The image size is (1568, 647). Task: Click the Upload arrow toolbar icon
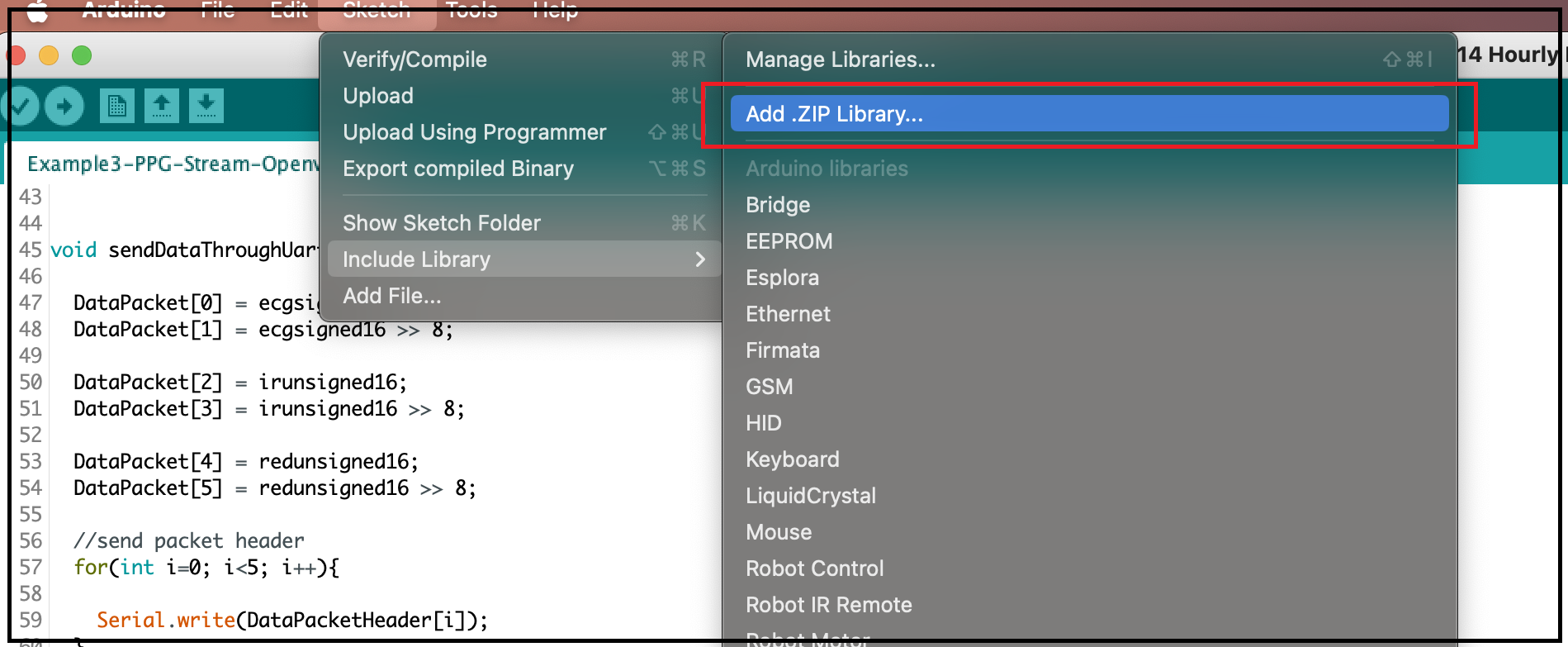pos(64,106)
